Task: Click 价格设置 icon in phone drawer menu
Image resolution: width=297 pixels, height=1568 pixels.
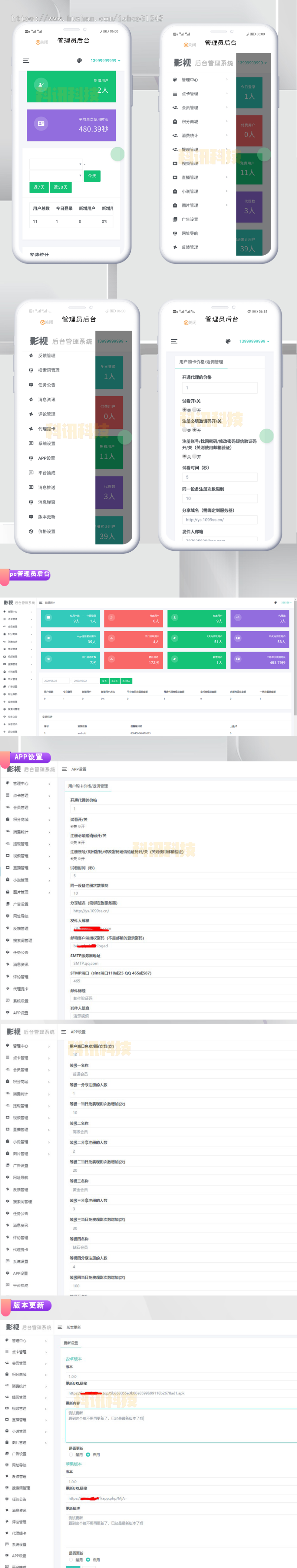Action: pos(31,531)
